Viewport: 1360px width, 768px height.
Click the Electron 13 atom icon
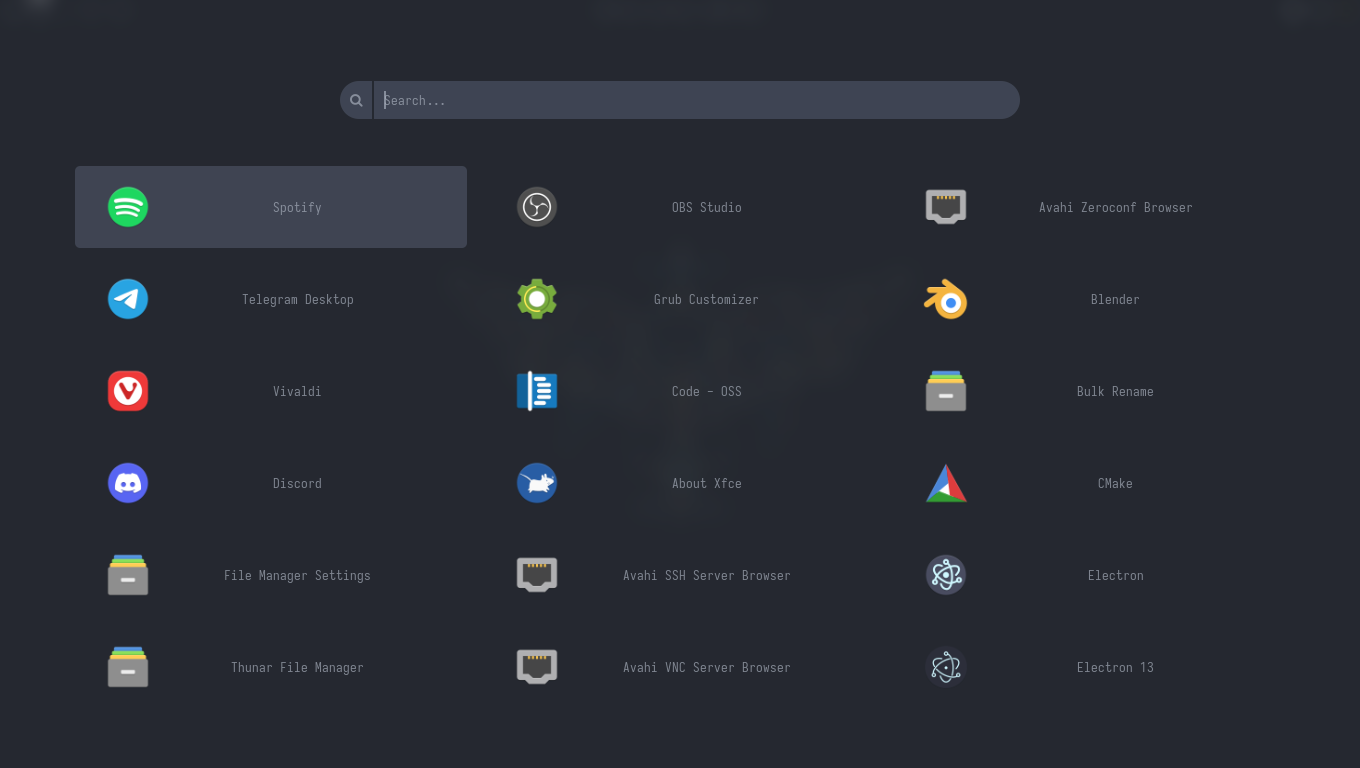[x=946, y=667]
